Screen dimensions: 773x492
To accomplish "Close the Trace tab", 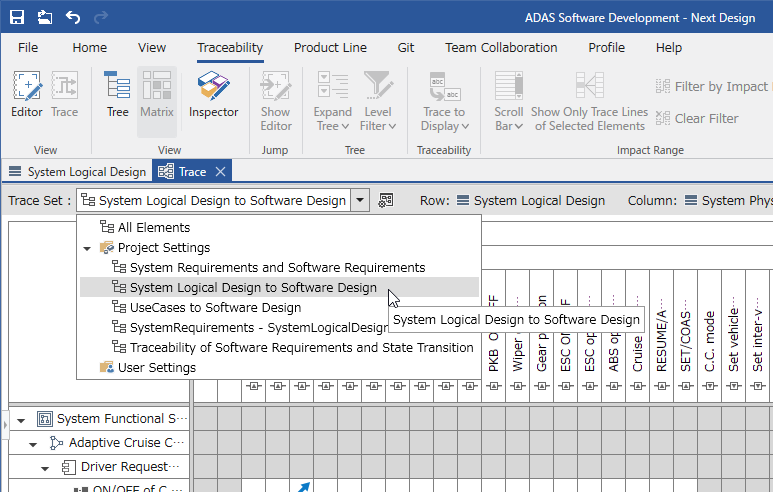I will pos(220,172).
